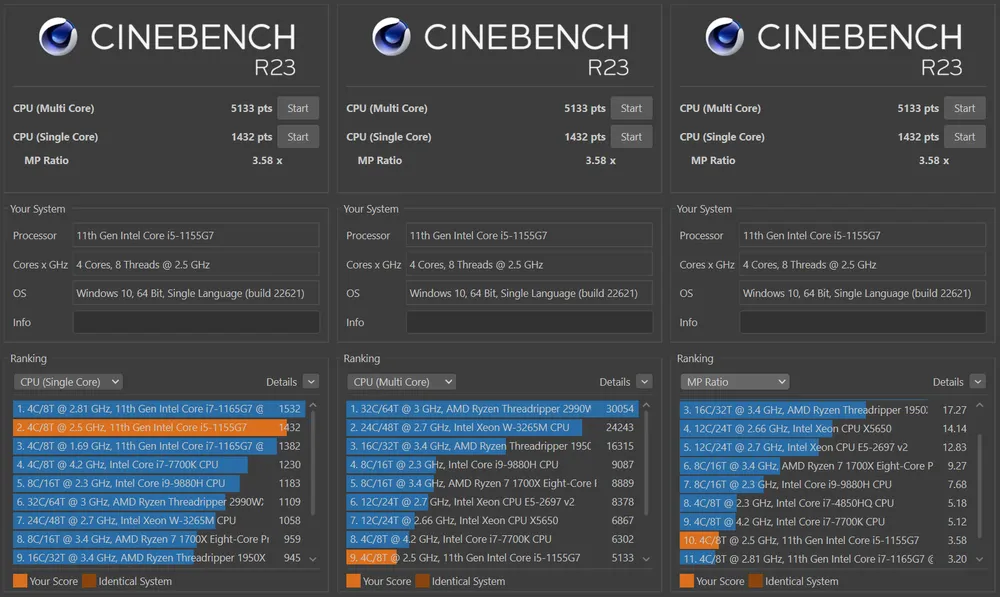Start the CPU (Single Core) test in middle panel
The width and height of the screenshot is (1000, 597).
click(631, 137)
